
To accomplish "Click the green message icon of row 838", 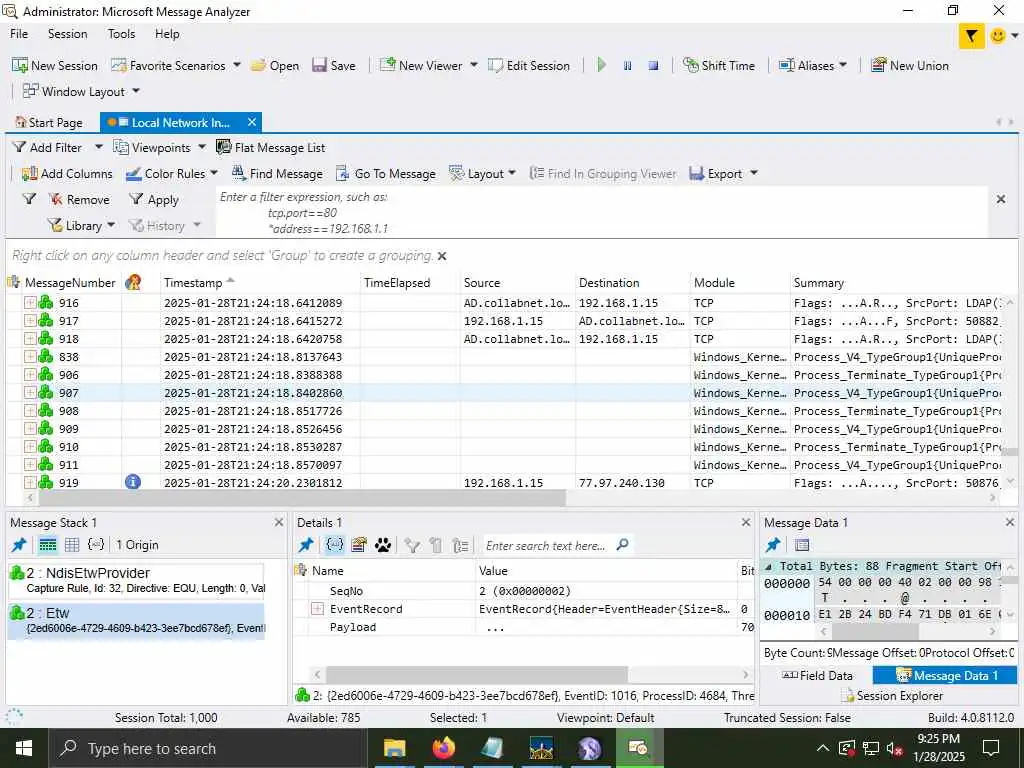I will tap(46, 357).
